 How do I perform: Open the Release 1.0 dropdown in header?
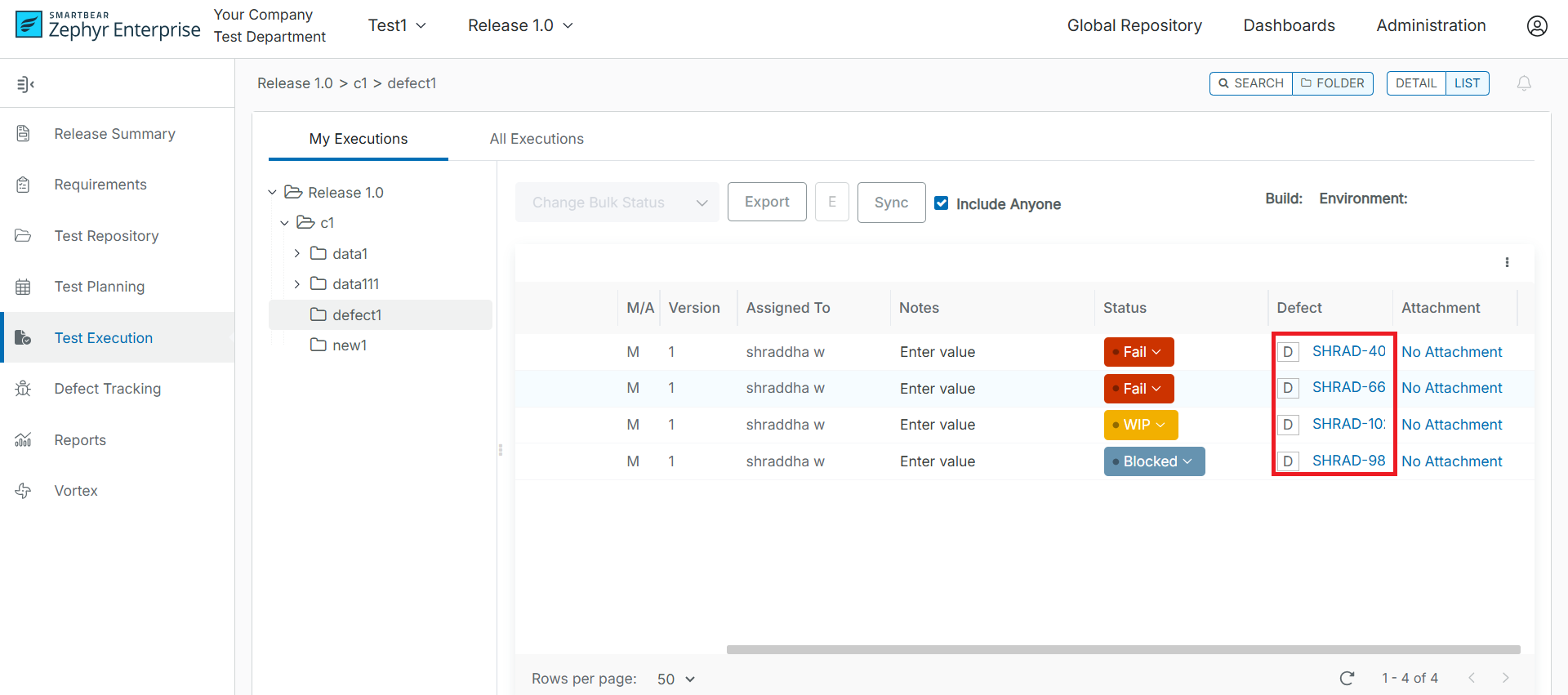coord(520,26)
